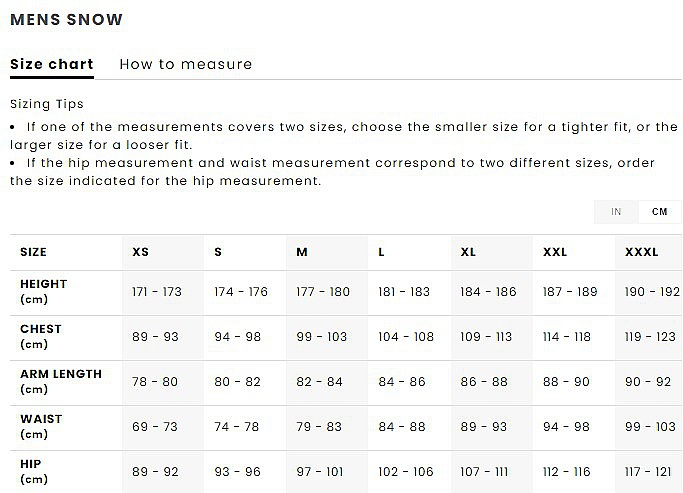This screenshot has width=683, height=493.
Task: Click the M size column header
Action: click(x=302, y=252)
